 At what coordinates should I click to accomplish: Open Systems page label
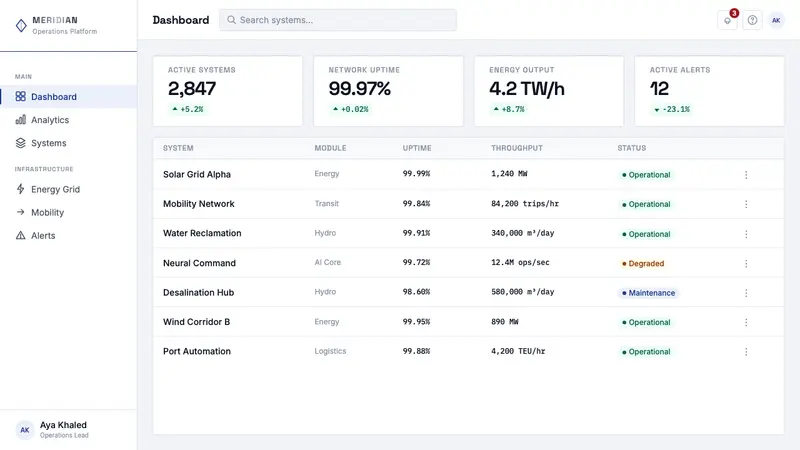[x=48, y=143]
